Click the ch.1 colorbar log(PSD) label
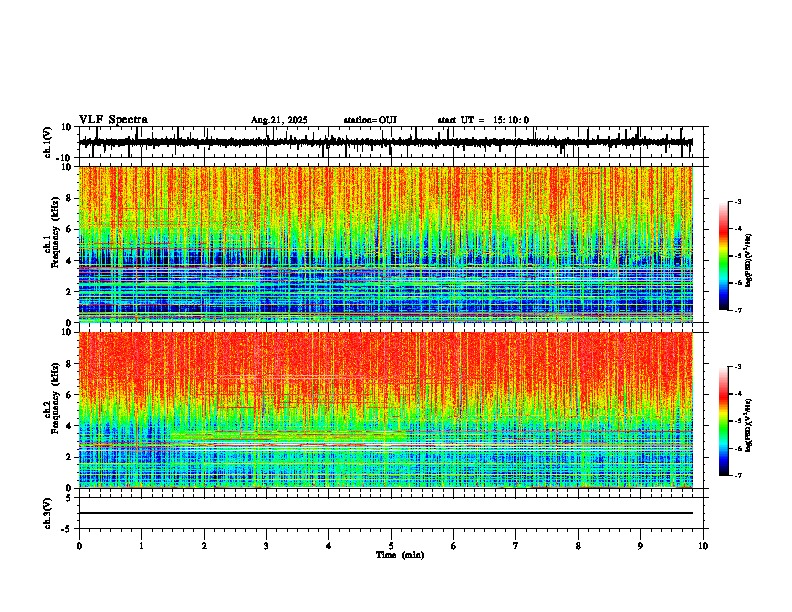Screen dimensions: 792x612 (749, 260)
